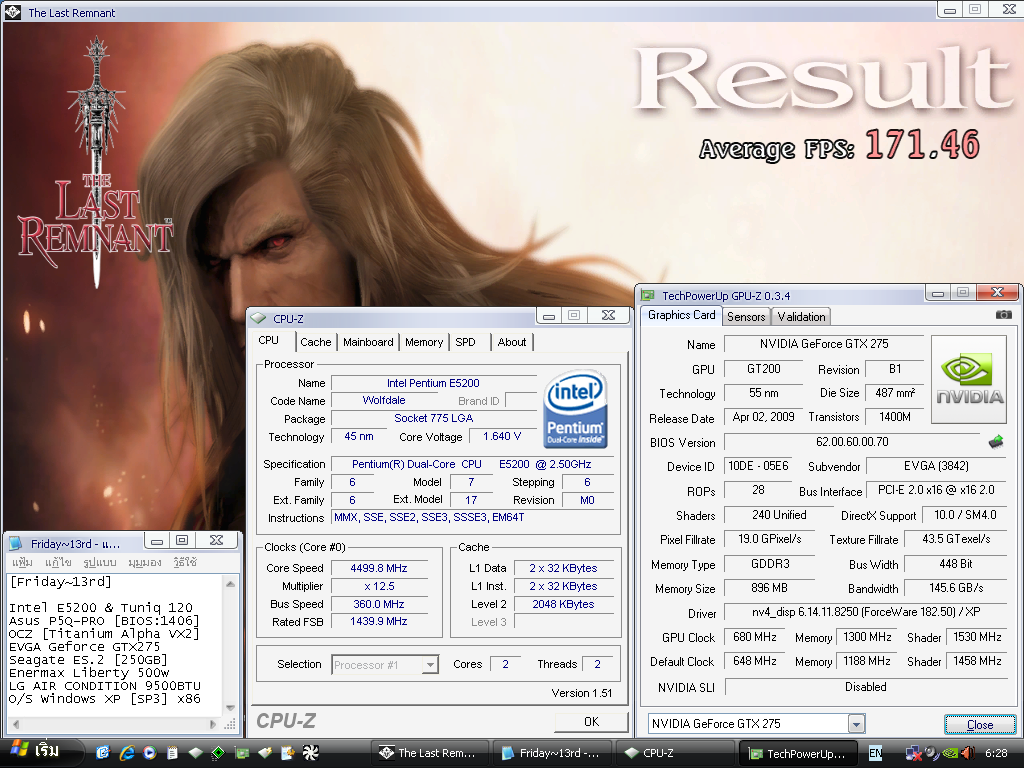Screen dimensions: 1024x768
Task: Click the volume speaker tray icon
Action: 969,753
